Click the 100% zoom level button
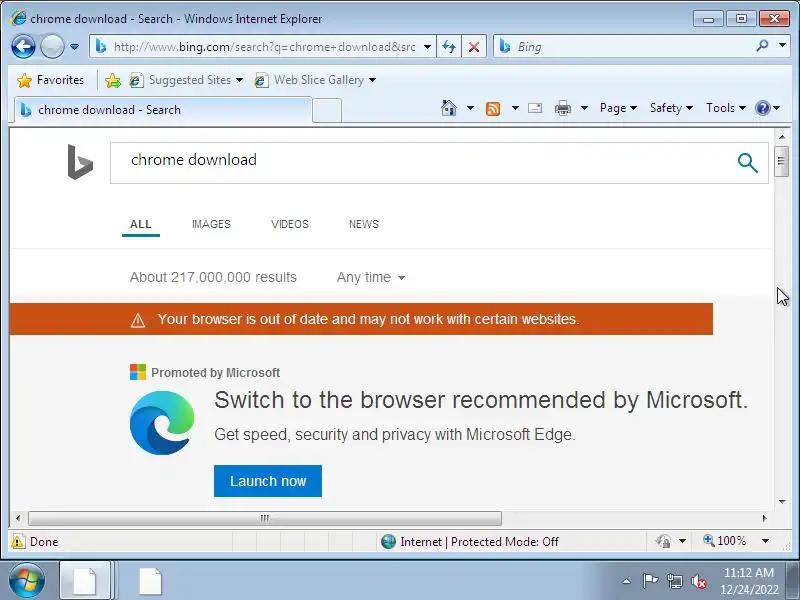This screenshot has height=600, width=800. (x=724, y=541)
